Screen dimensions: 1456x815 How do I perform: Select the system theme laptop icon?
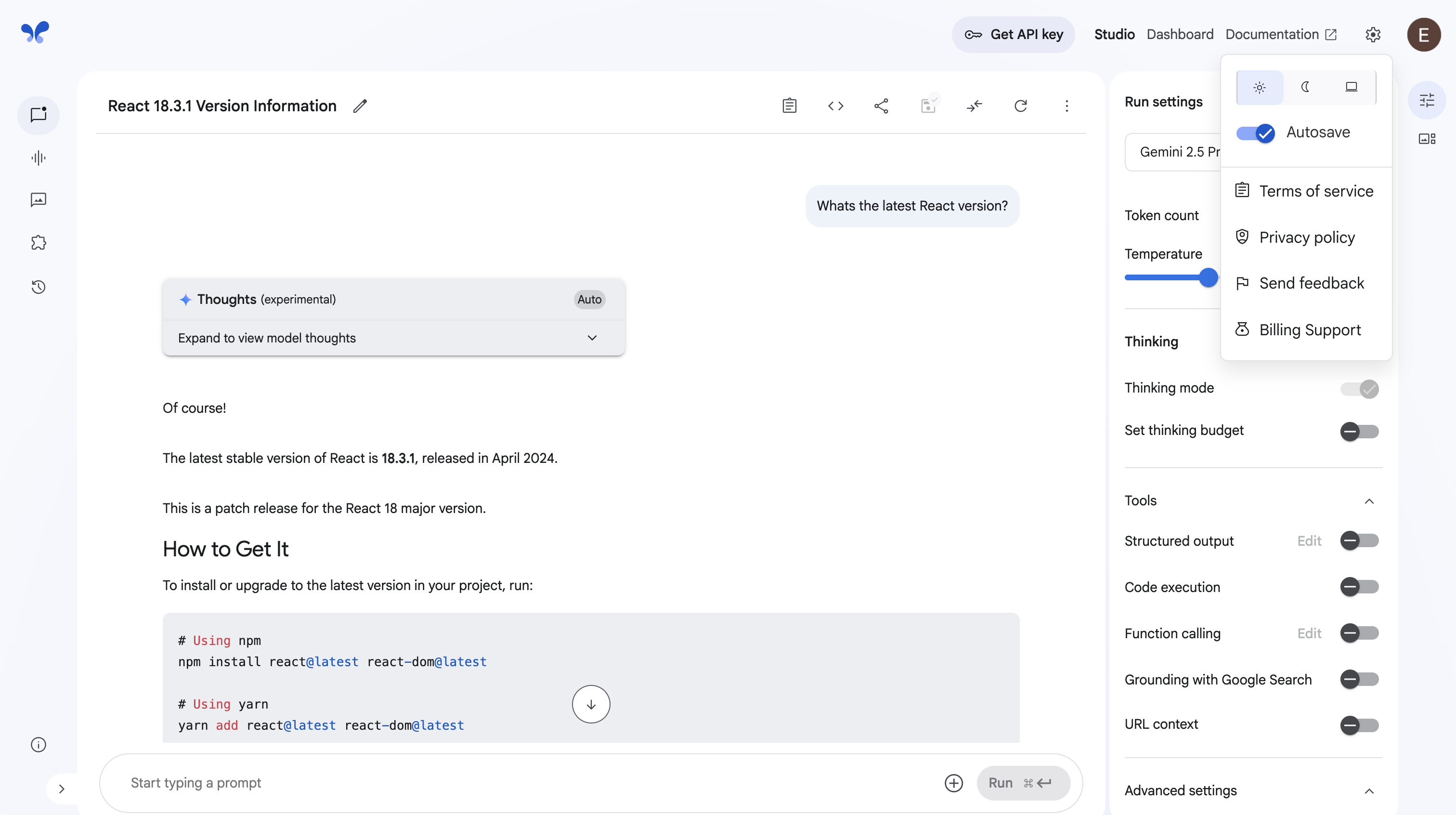[x=1351, y=87]
